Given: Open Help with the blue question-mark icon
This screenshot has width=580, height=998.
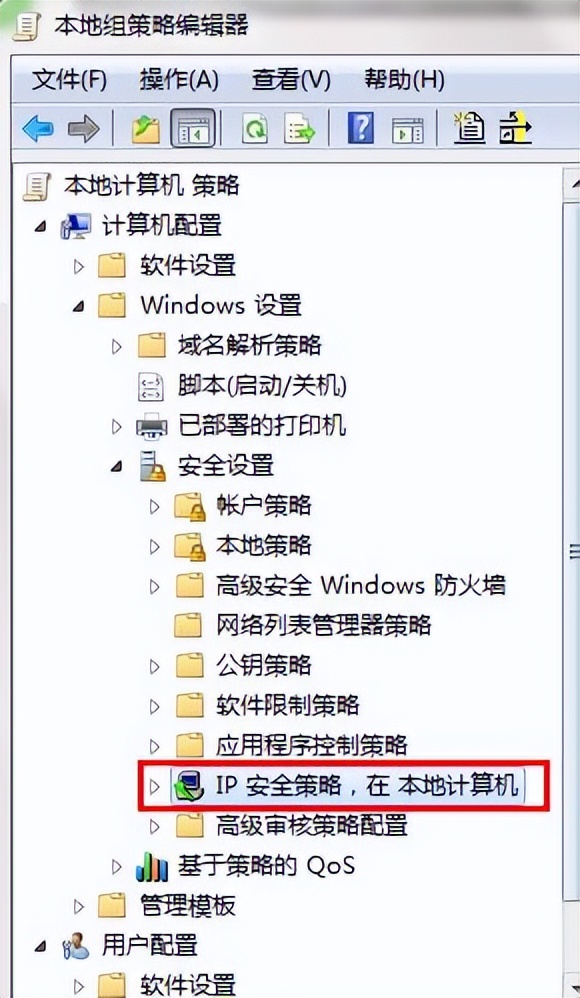Looking at the screenshot, I should 360,129.
